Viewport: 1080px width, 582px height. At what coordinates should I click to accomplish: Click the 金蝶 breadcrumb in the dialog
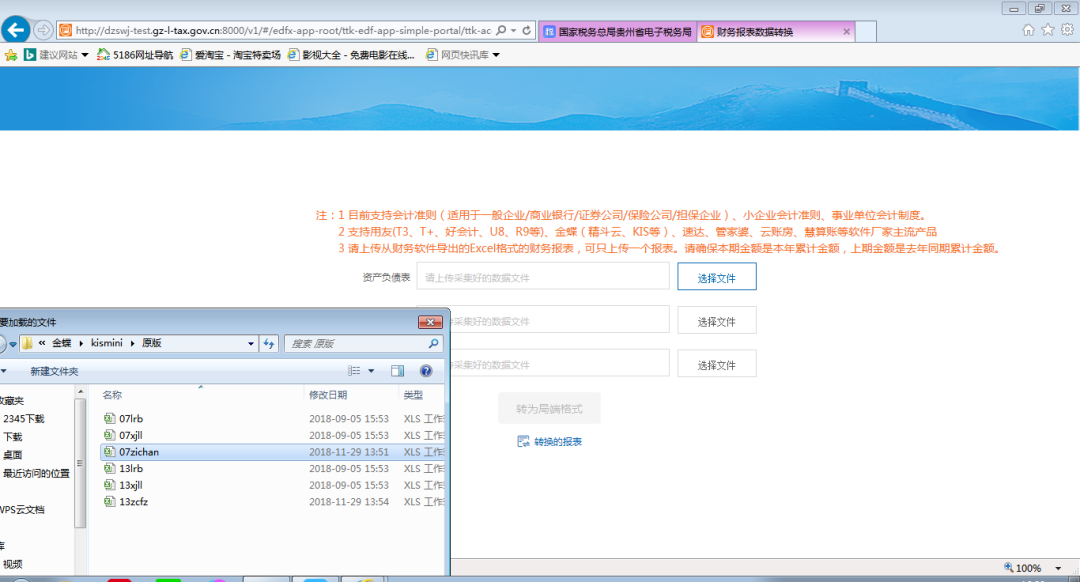click(x=62, y=343)
